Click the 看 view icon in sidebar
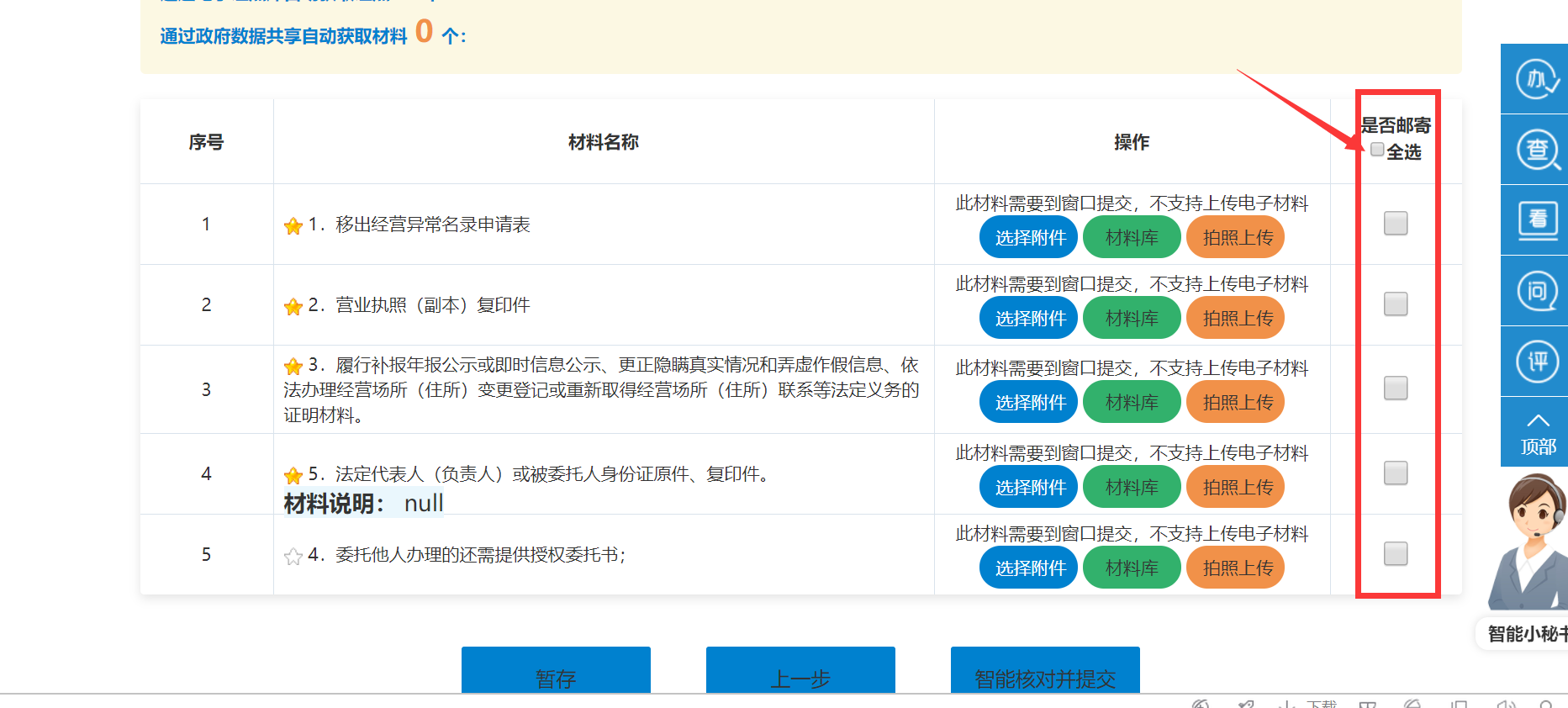The width and height of the screenshot is (1568, 708). pos(1536,220)
